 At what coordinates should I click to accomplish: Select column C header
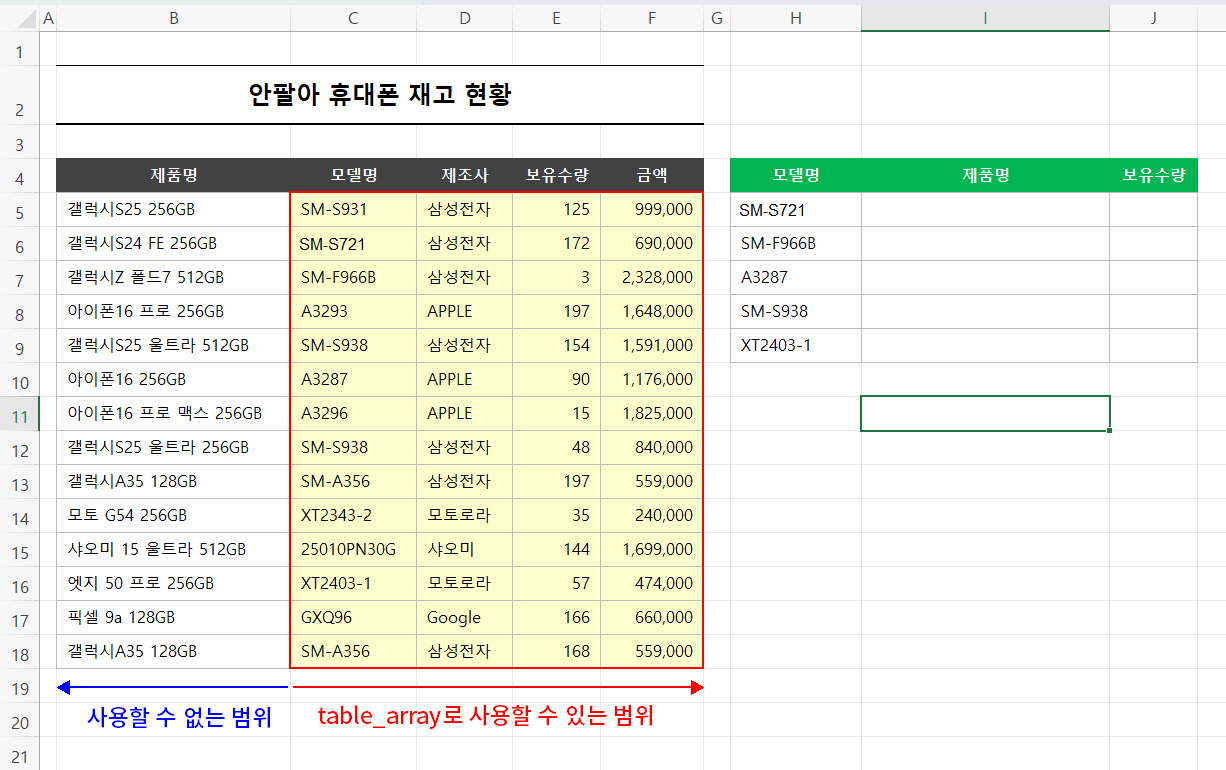point(353,18)
